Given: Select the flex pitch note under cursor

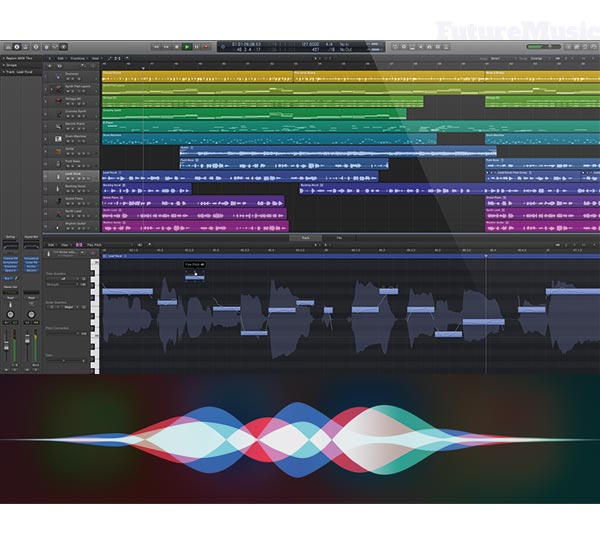Looking at the screenshot, I should [x=195, y=277].
